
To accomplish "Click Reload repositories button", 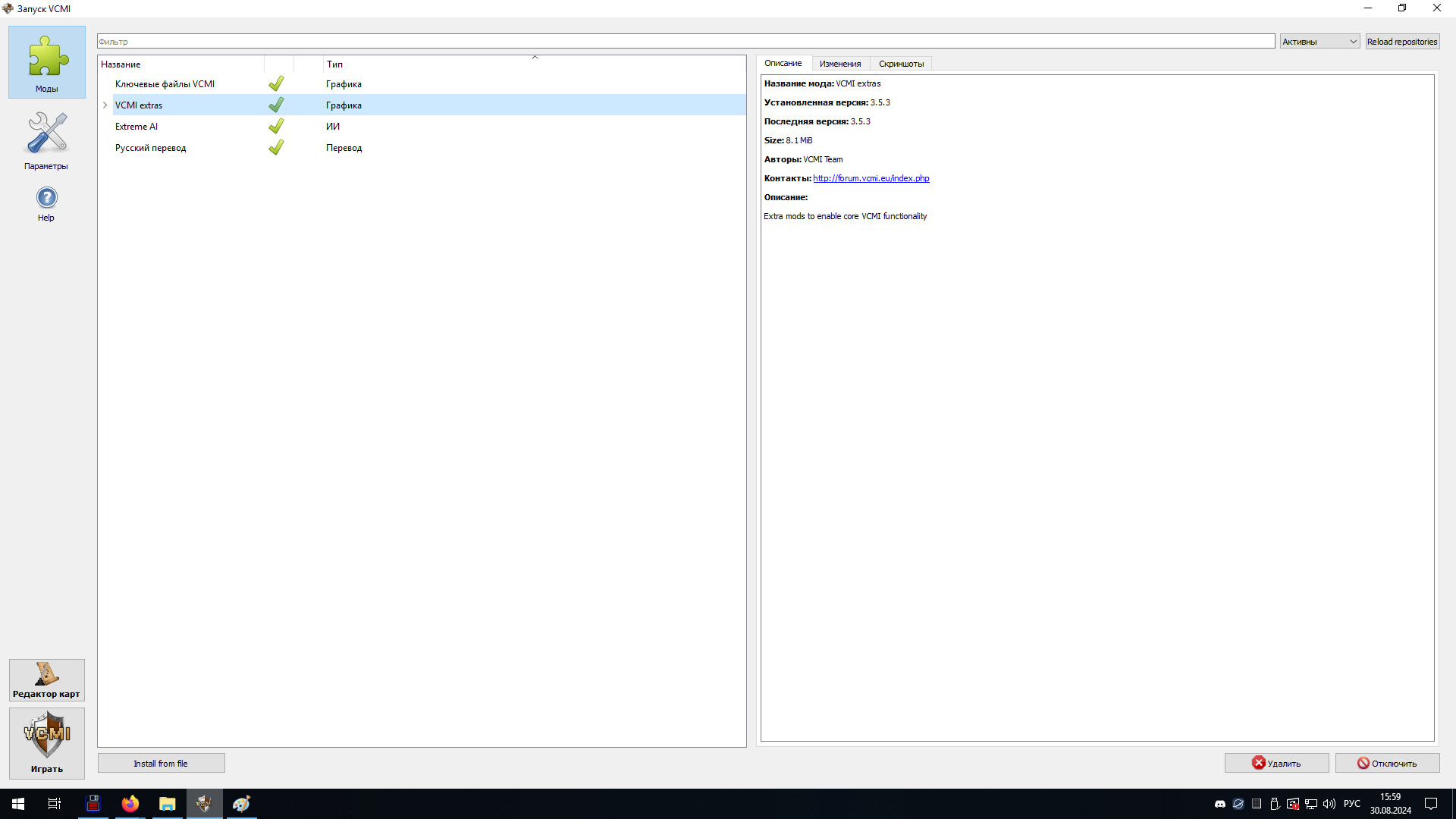I will point(1402,42).
